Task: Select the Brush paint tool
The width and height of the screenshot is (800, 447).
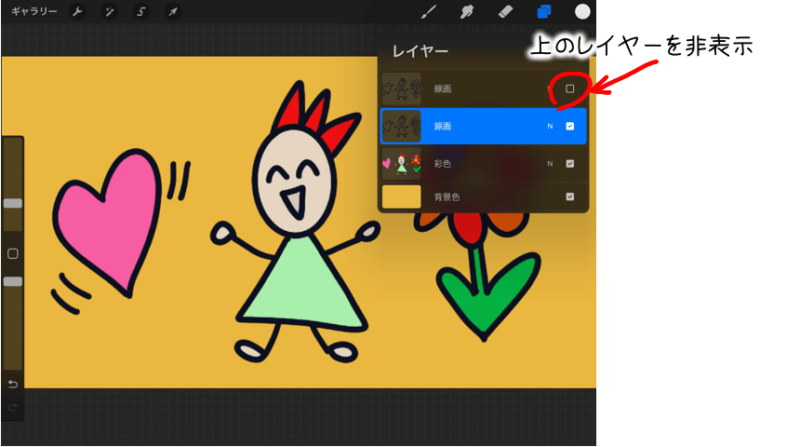Action: click(x=429, y=11)
